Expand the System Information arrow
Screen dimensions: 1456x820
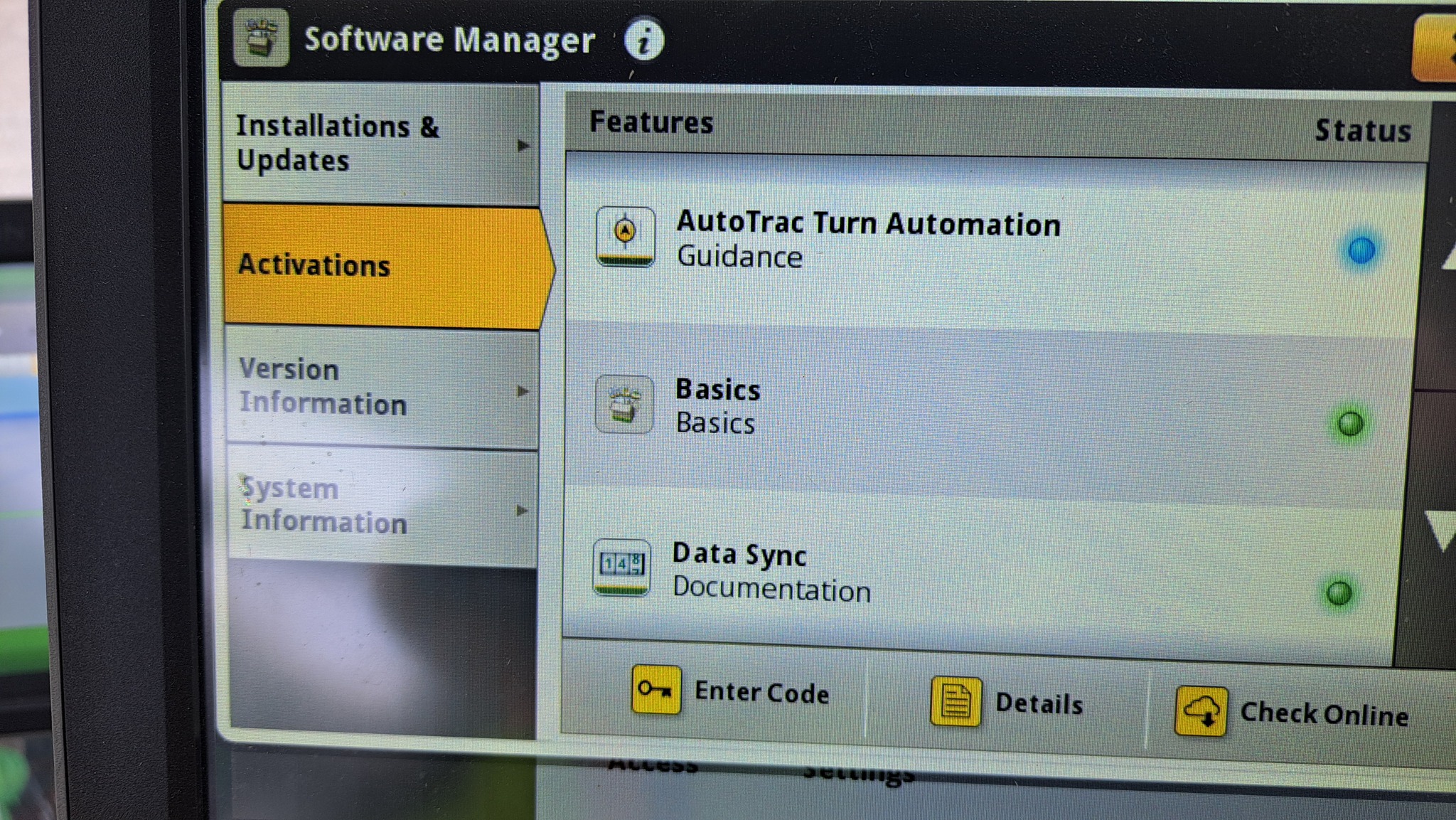tap(522, 511)
